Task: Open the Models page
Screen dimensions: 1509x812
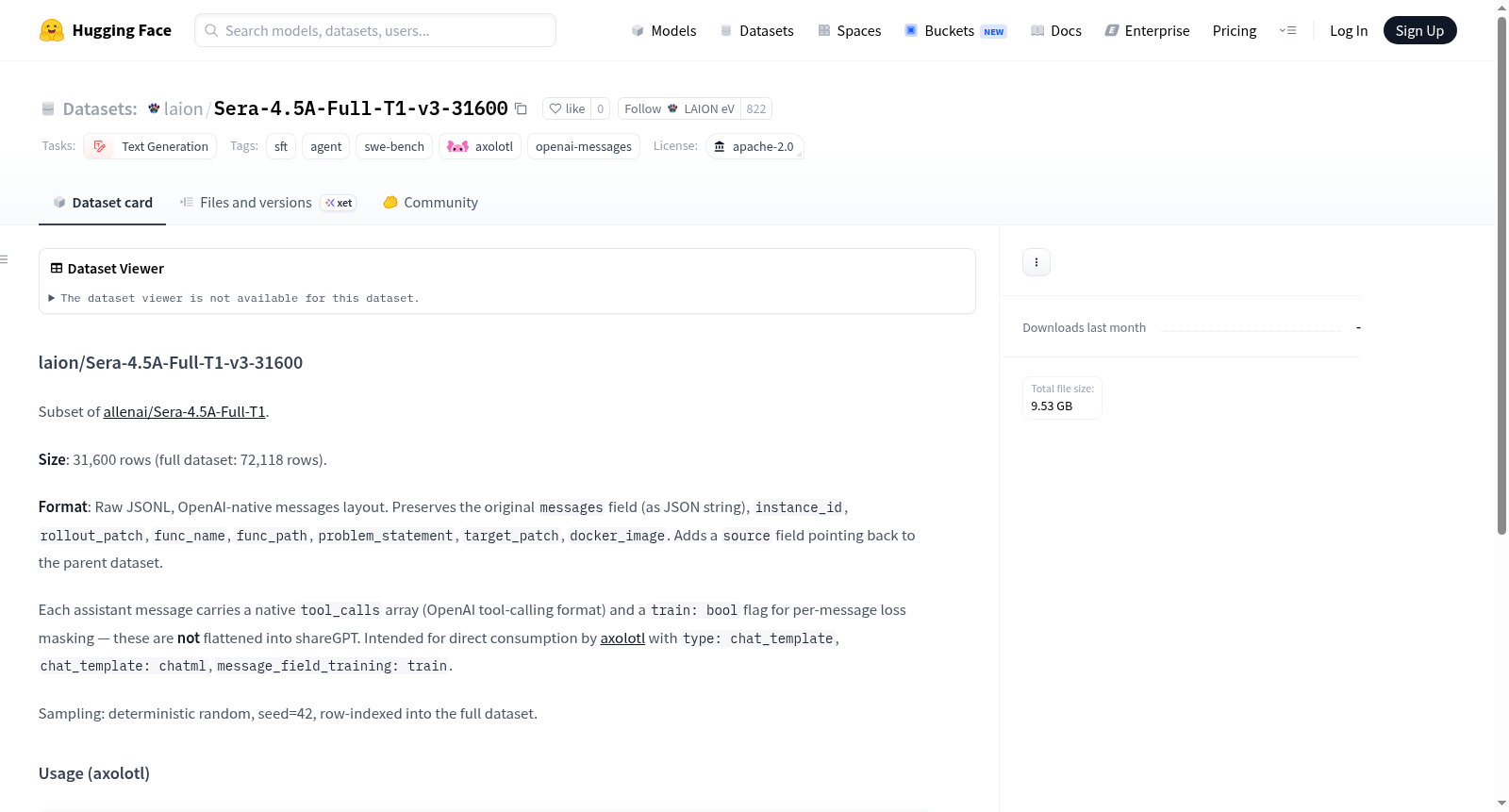Action: (x=664, y=30)
